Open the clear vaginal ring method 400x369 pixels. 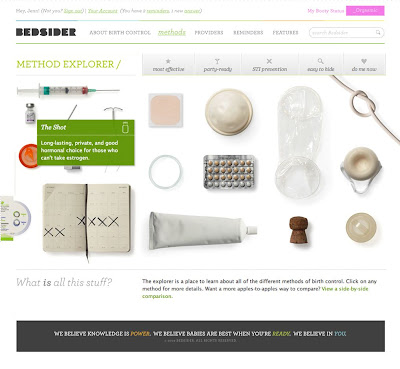coord(165,172)
